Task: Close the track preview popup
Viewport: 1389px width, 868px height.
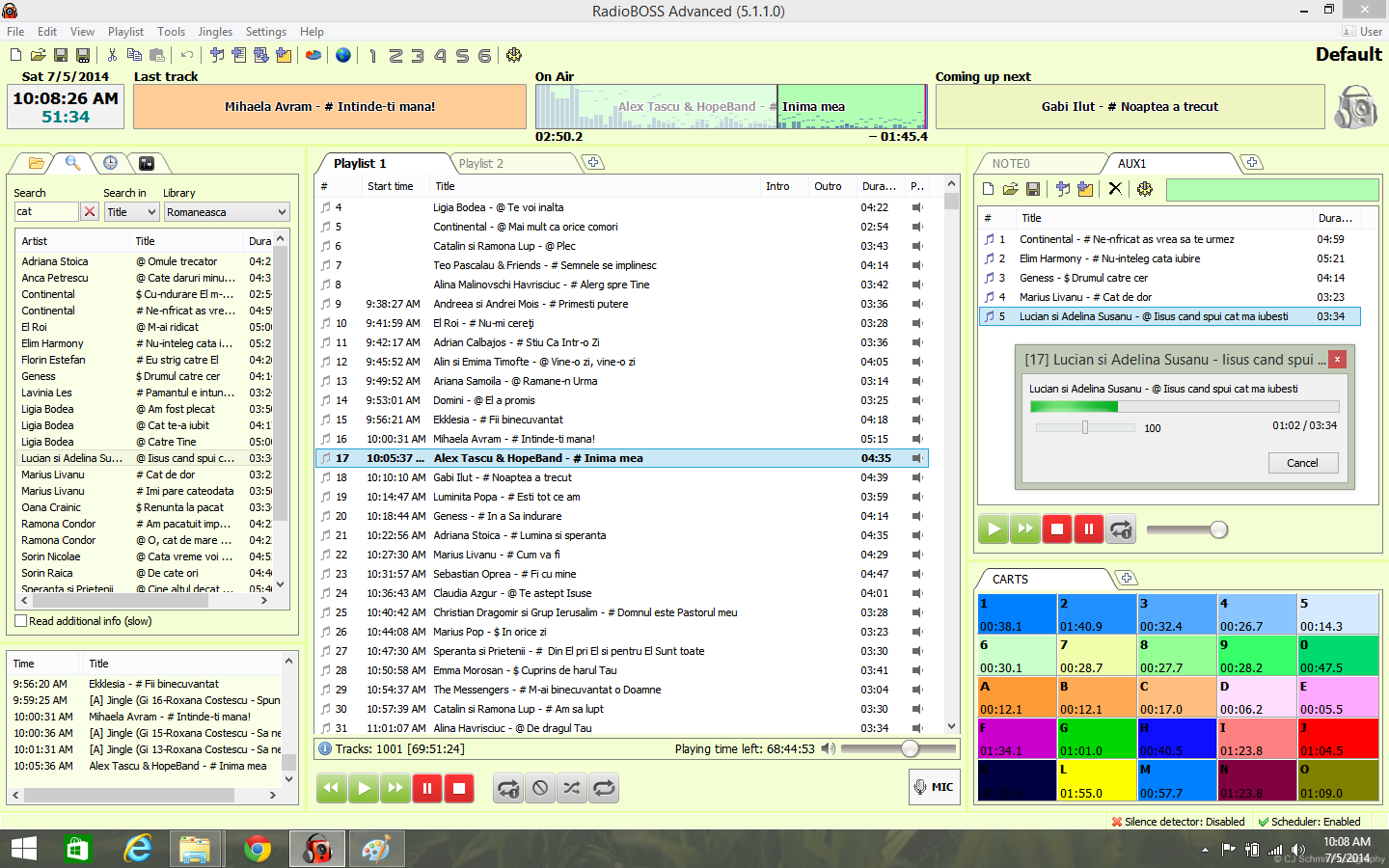Action: coord(1337,359)
